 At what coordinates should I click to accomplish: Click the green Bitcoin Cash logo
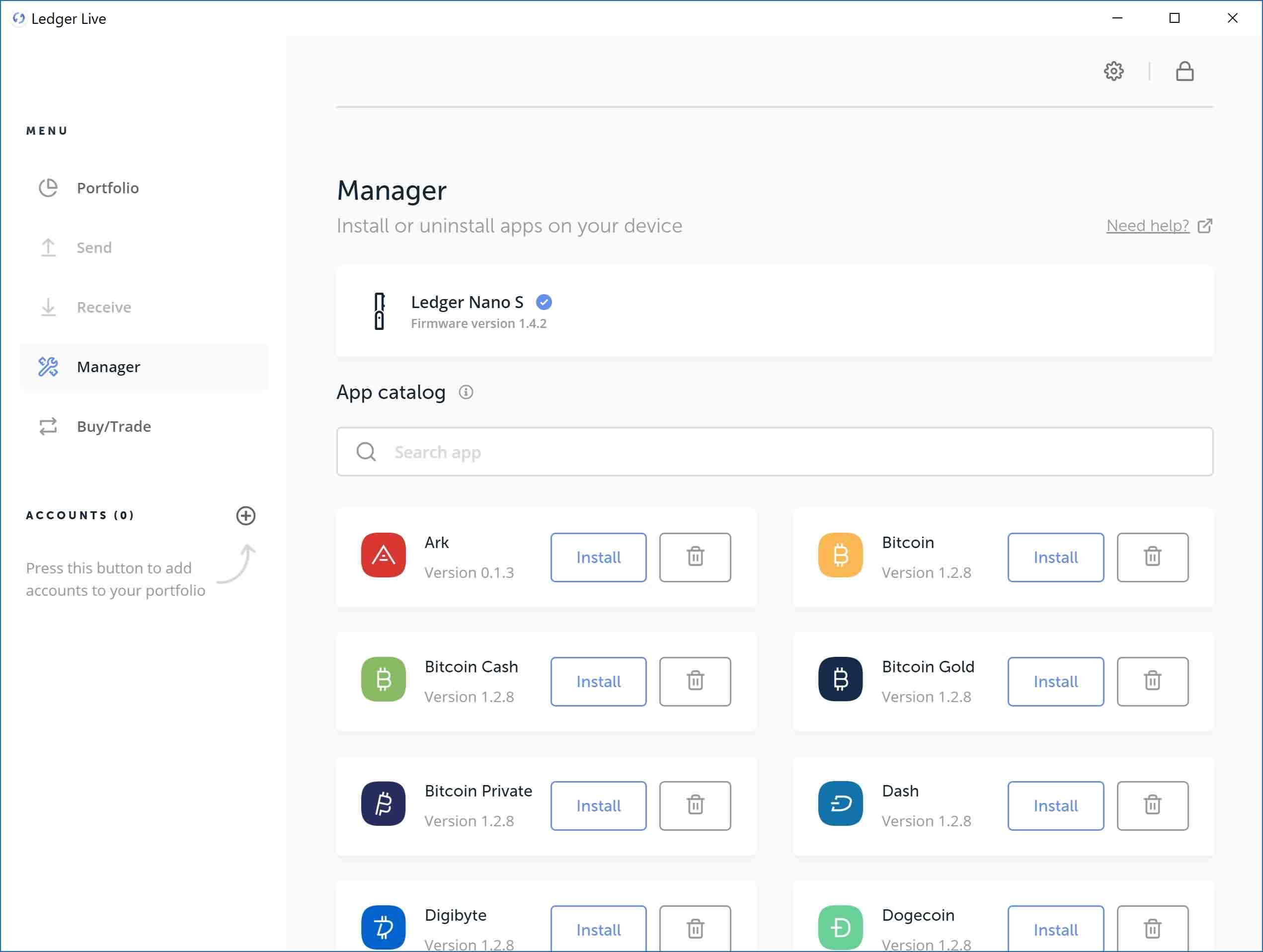(383, 680)
